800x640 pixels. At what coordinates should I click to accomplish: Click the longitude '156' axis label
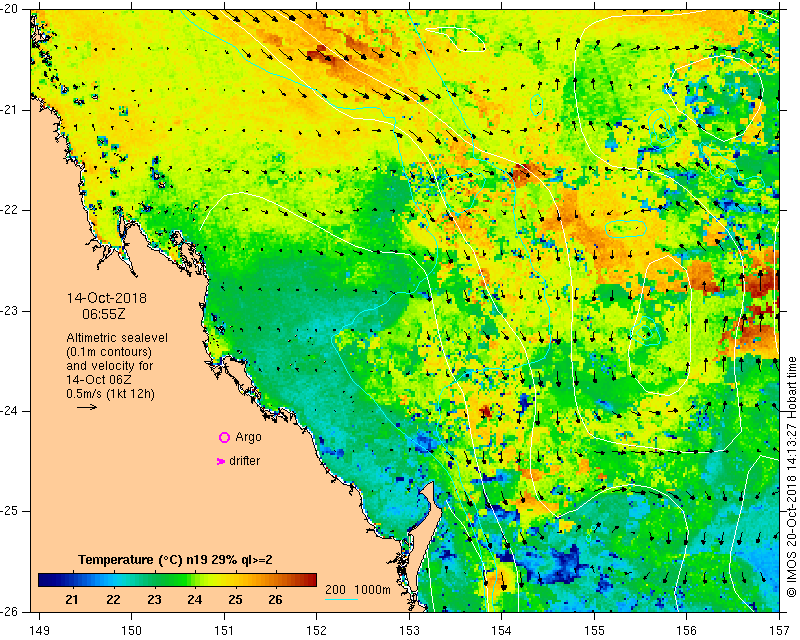pos(687,630)
